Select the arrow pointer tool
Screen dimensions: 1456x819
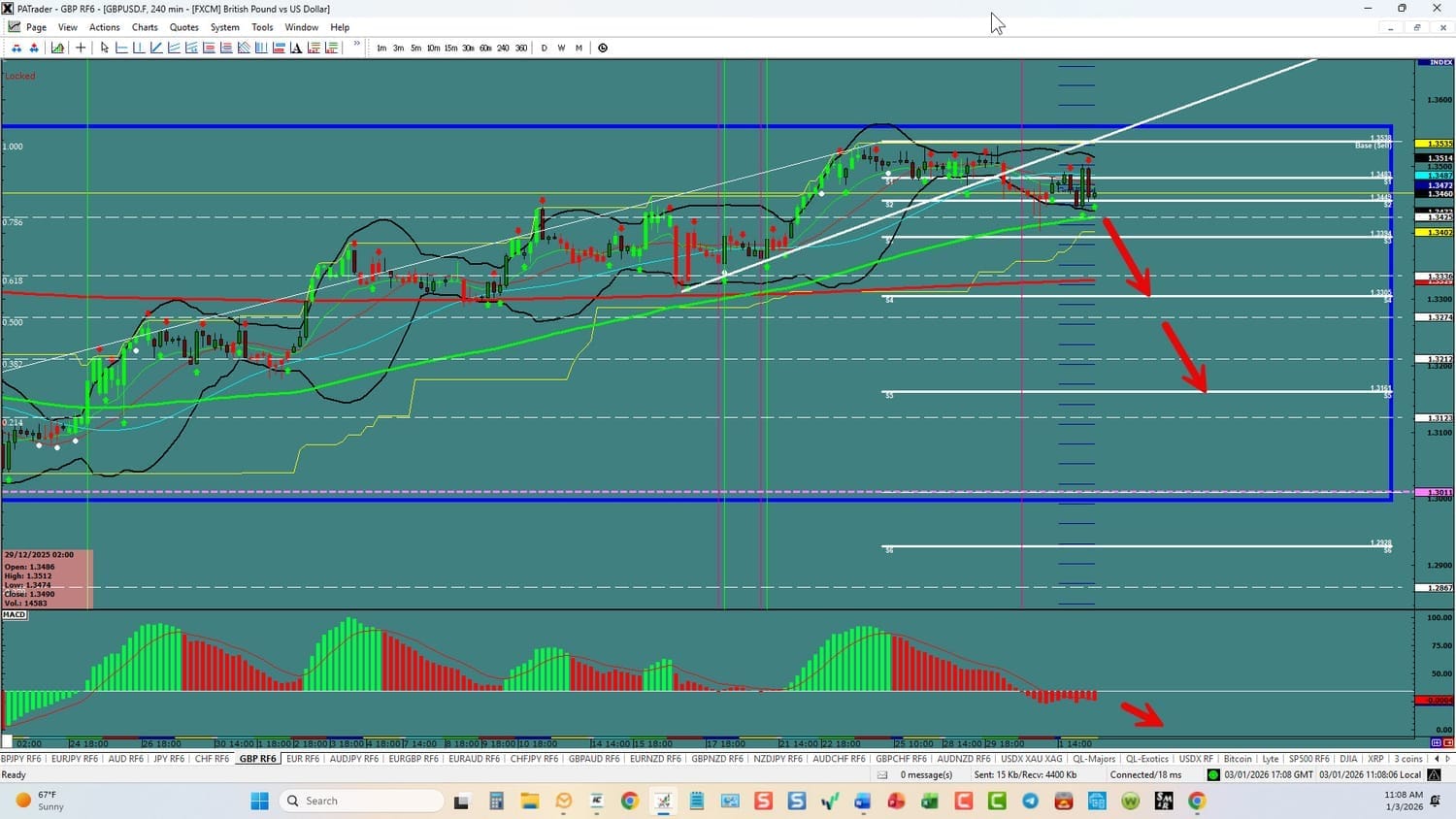[105, 48]
